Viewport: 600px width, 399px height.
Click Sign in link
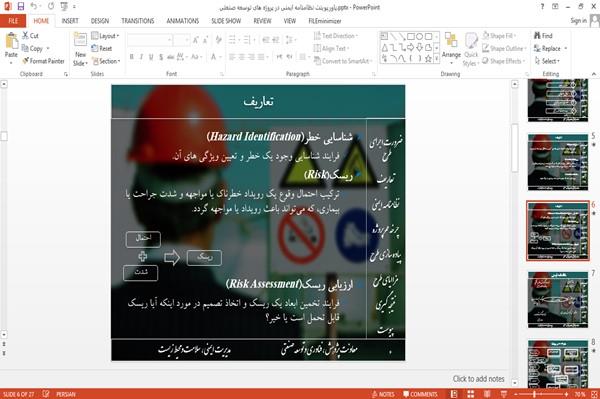tap(578, 21)
